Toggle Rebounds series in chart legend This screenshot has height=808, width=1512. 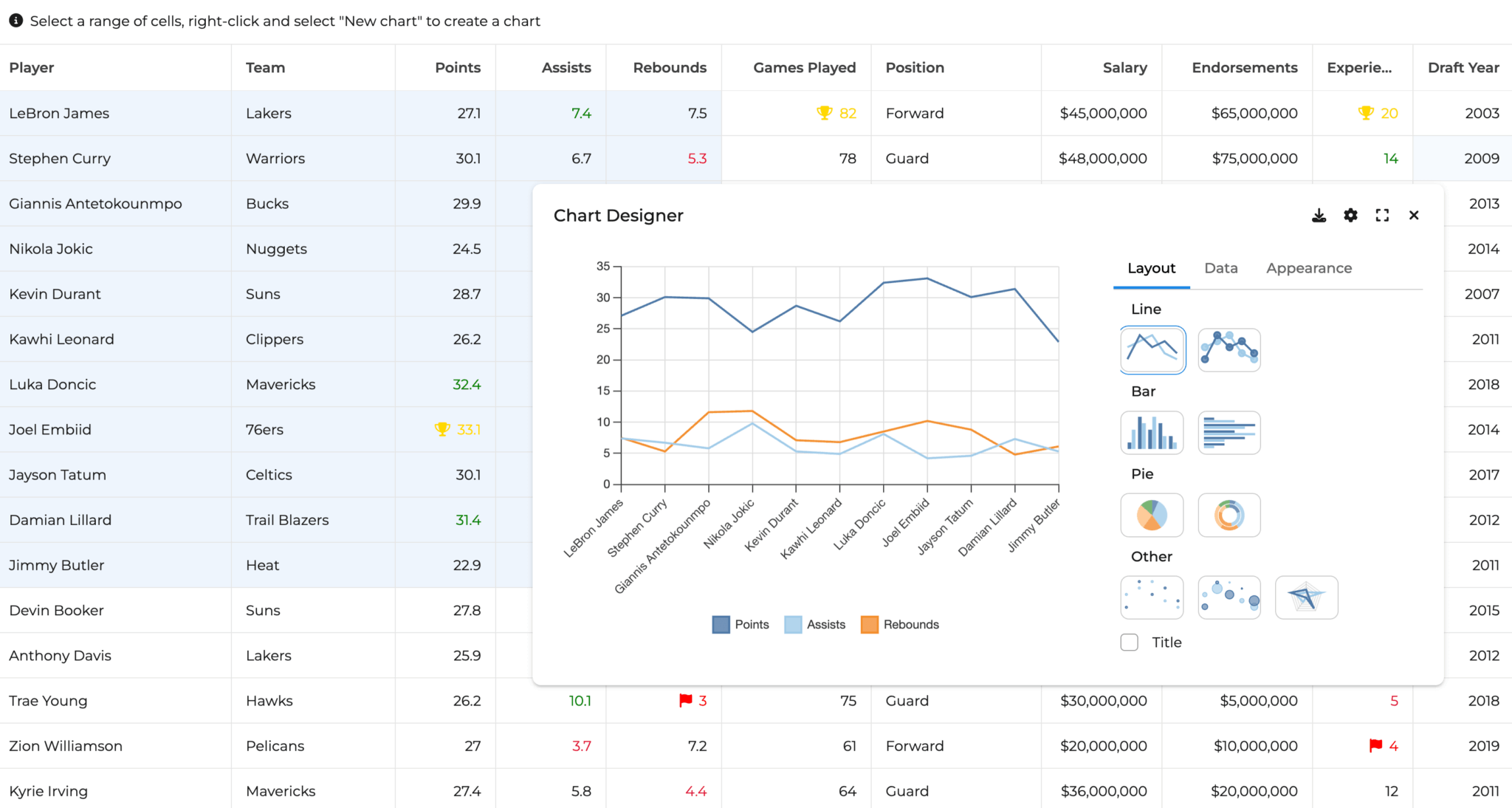(x=901, y=625)
